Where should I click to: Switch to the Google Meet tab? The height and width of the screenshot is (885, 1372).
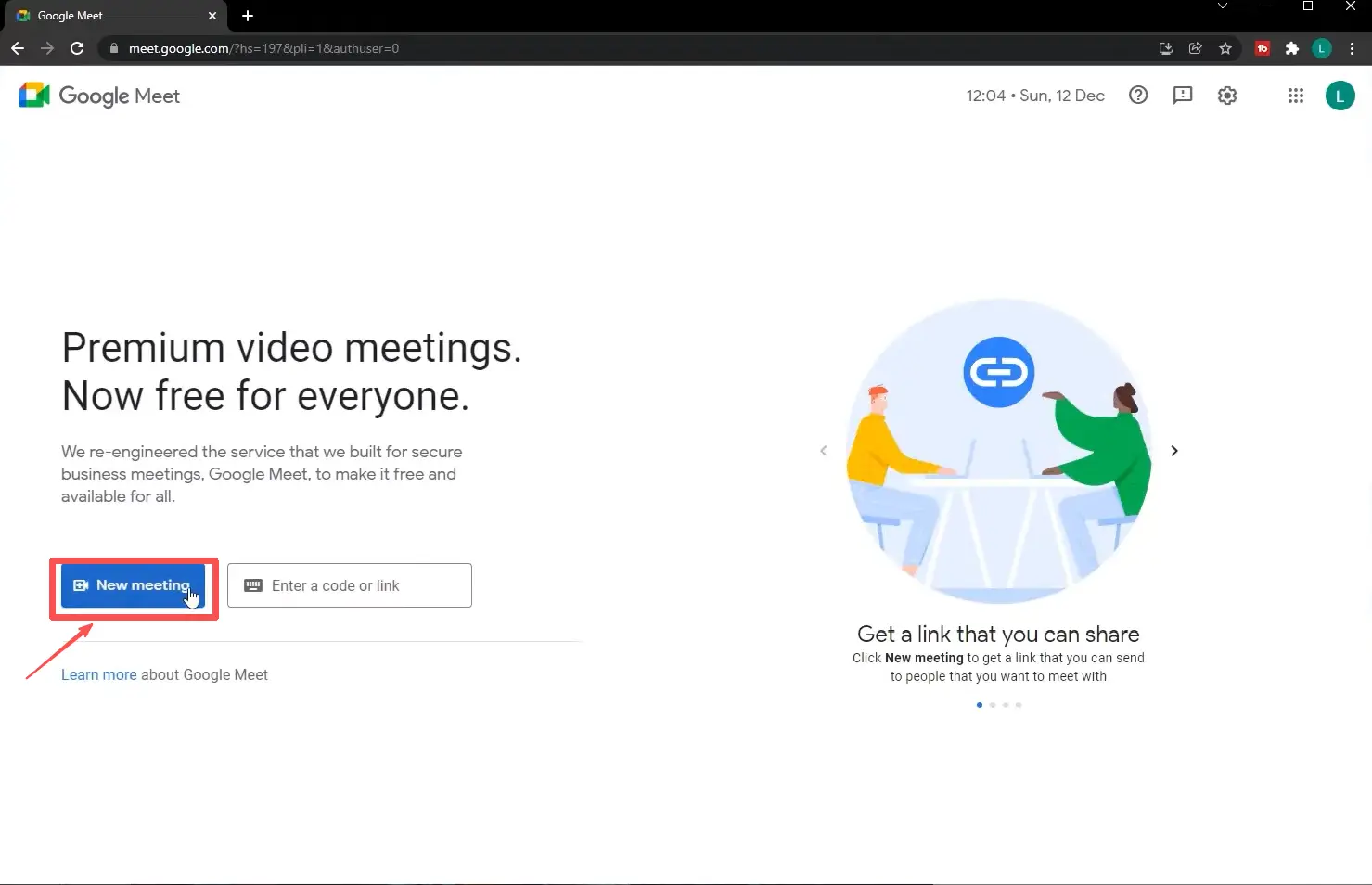point(102,16)
